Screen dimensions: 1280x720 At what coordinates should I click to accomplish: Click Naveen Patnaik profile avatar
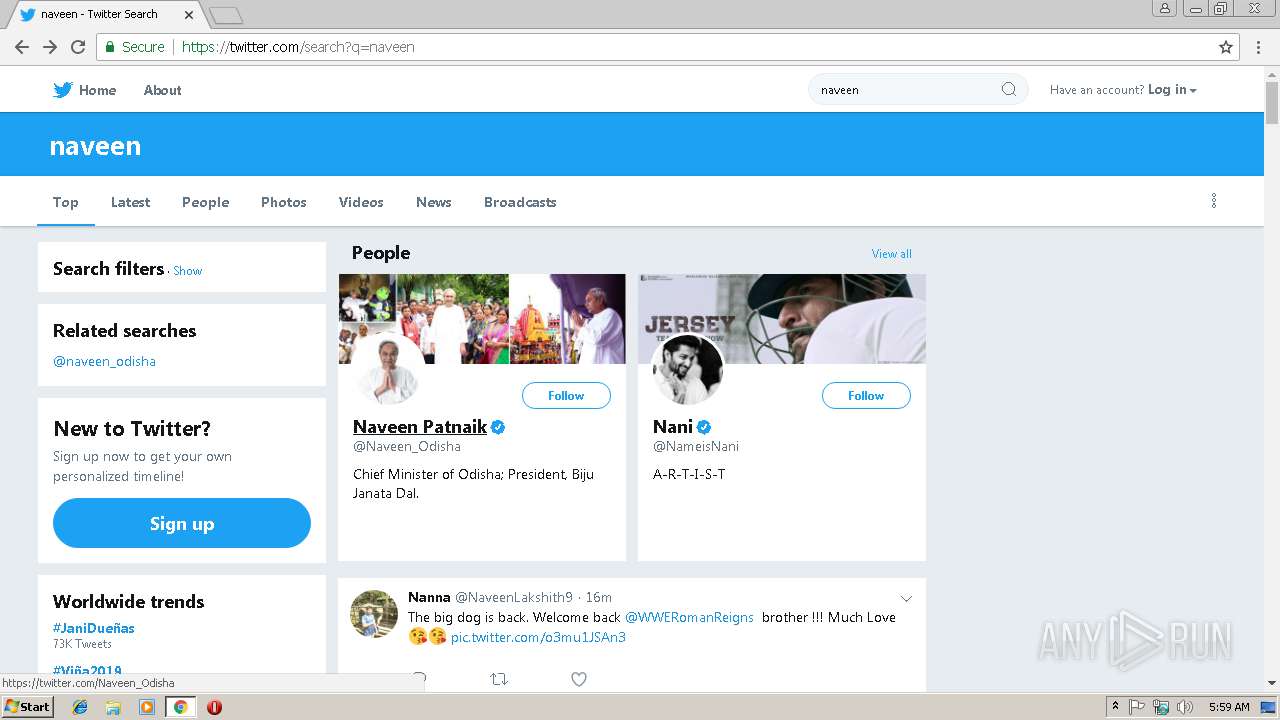(388, 368)
